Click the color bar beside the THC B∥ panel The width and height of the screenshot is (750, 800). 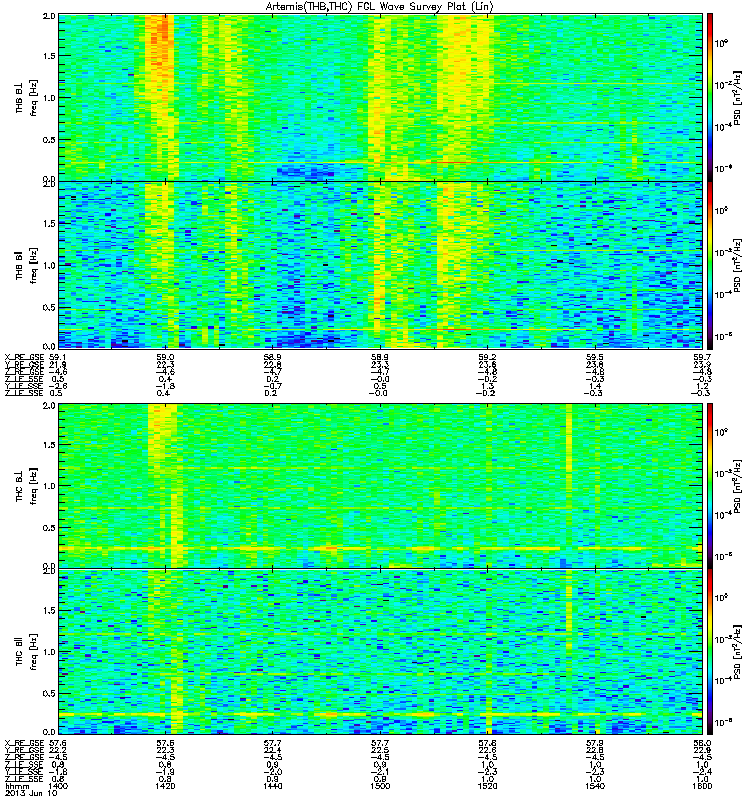(x=710, y=652)
